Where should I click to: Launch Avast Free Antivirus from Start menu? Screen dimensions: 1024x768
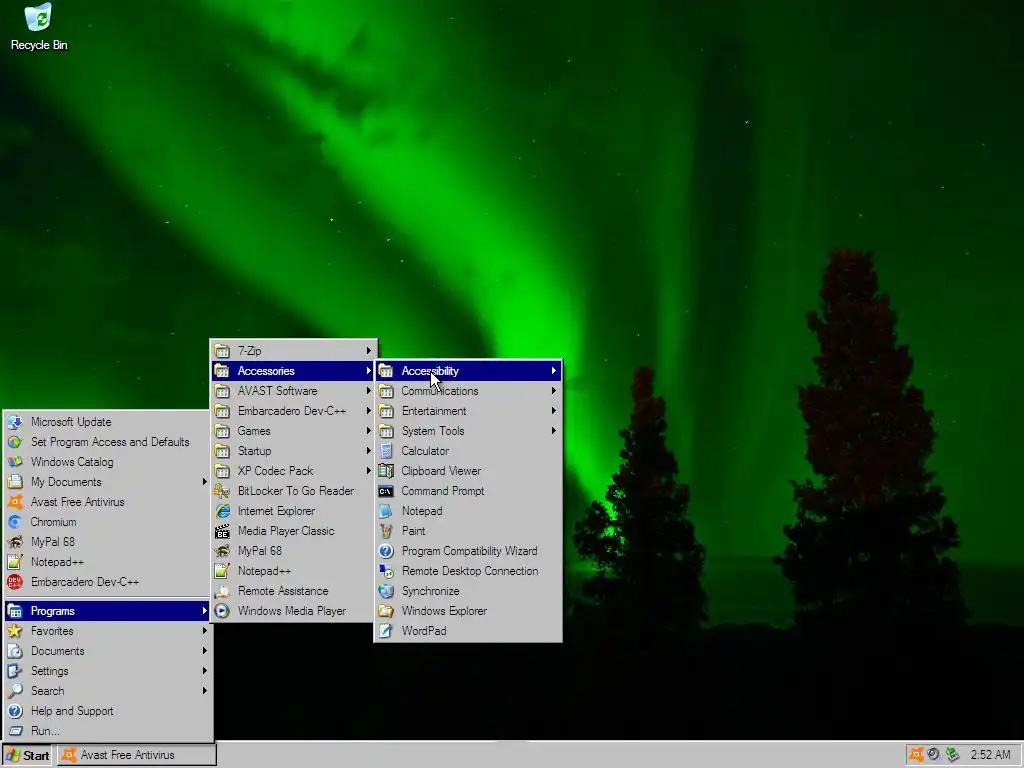(x=108, y=502)
